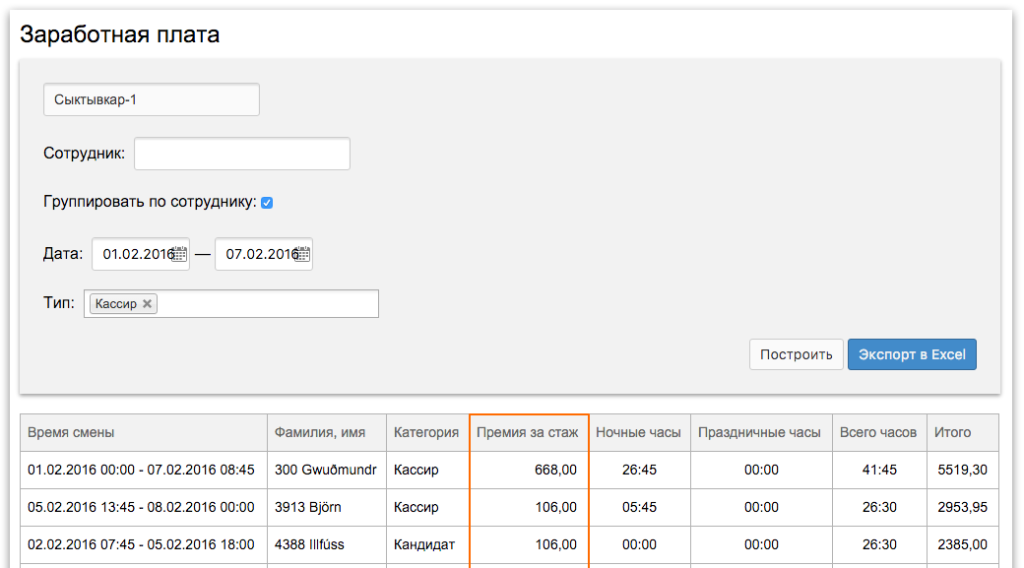This screenshot has width=1024, height=568.
Task: Click the Категория column header
Action: pyautogui.click(x=428, y=432)
